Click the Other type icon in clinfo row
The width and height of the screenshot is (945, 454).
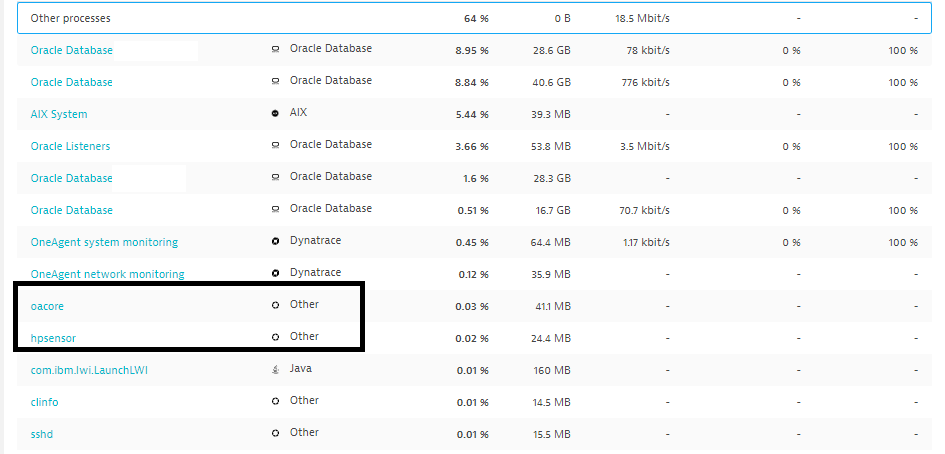[x=275, y=402]
